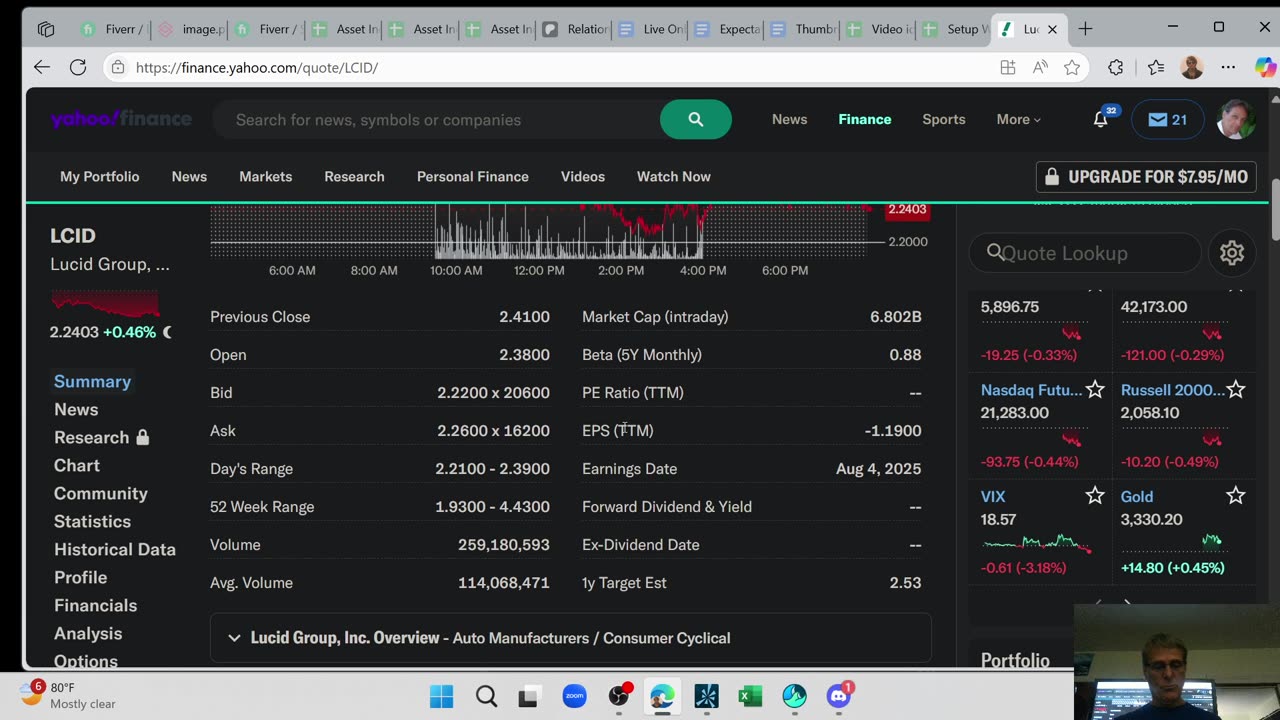Click the browser address bar URL
Viewport: 1280px width, 720px height.
(x=257, y=67)
